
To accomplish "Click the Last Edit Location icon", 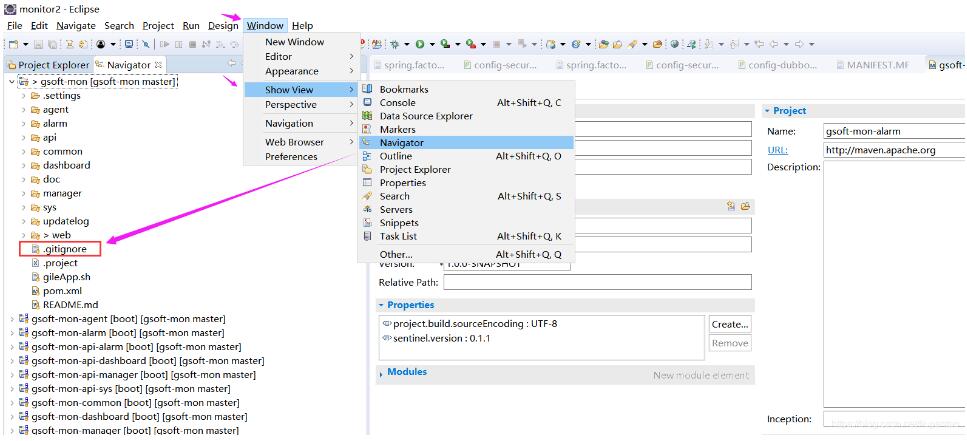I will [x=760, y=44].
